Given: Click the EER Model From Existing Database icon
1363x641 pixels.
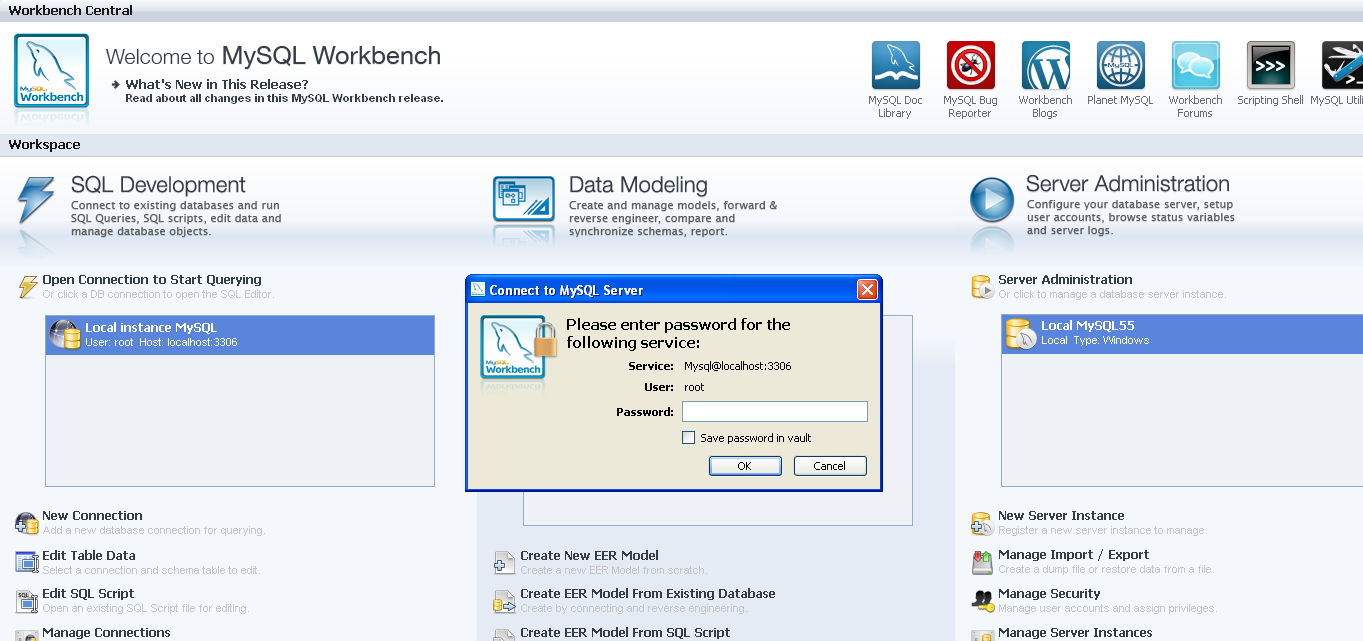Looking at the screenshot, I should (x=504, y=601).
